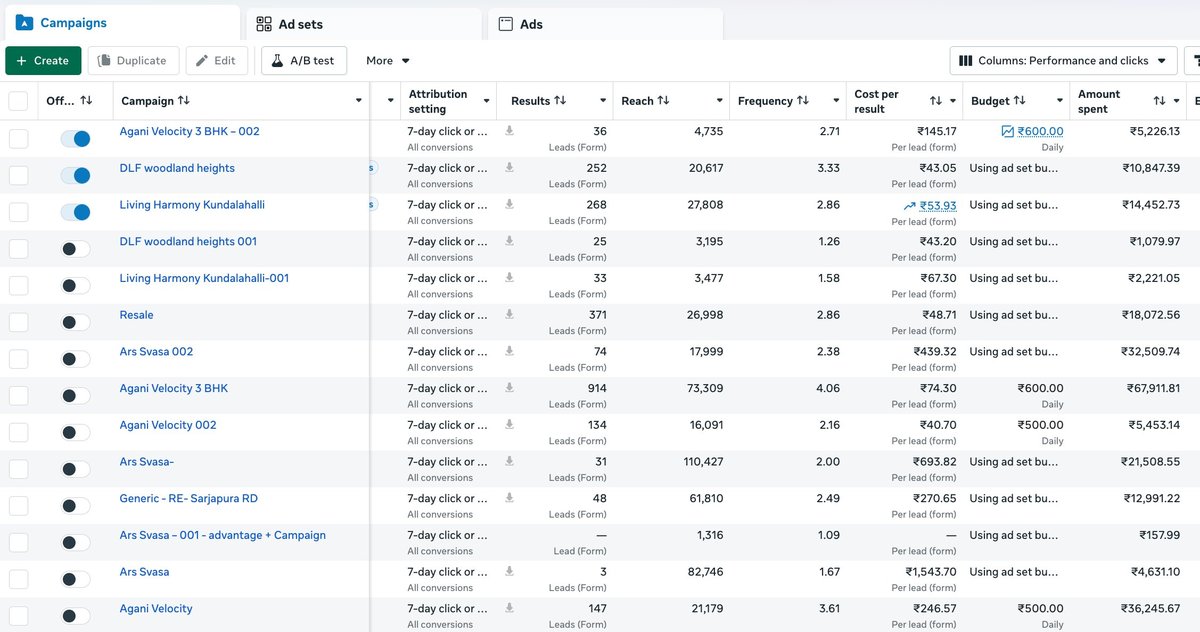
Task: Switch to the Ads tab
Action: tap(605, 24)
